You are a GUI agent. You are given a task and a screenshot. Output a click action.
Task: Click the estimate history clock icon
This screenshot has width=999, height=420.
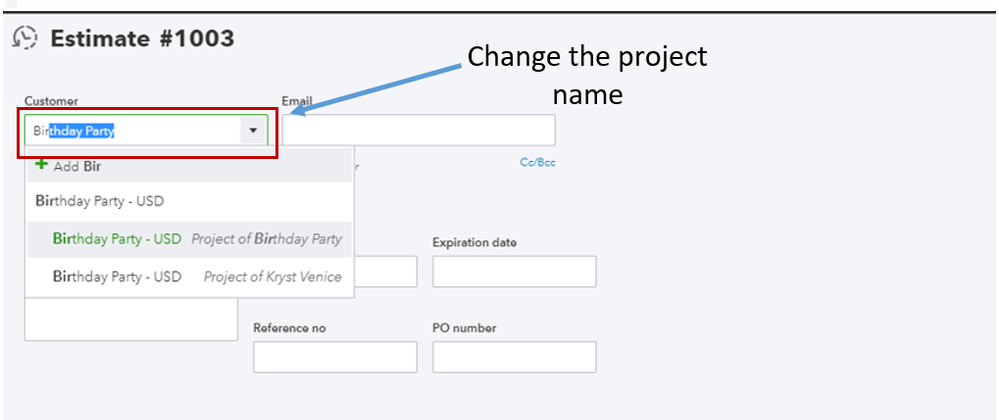point(24,39)
